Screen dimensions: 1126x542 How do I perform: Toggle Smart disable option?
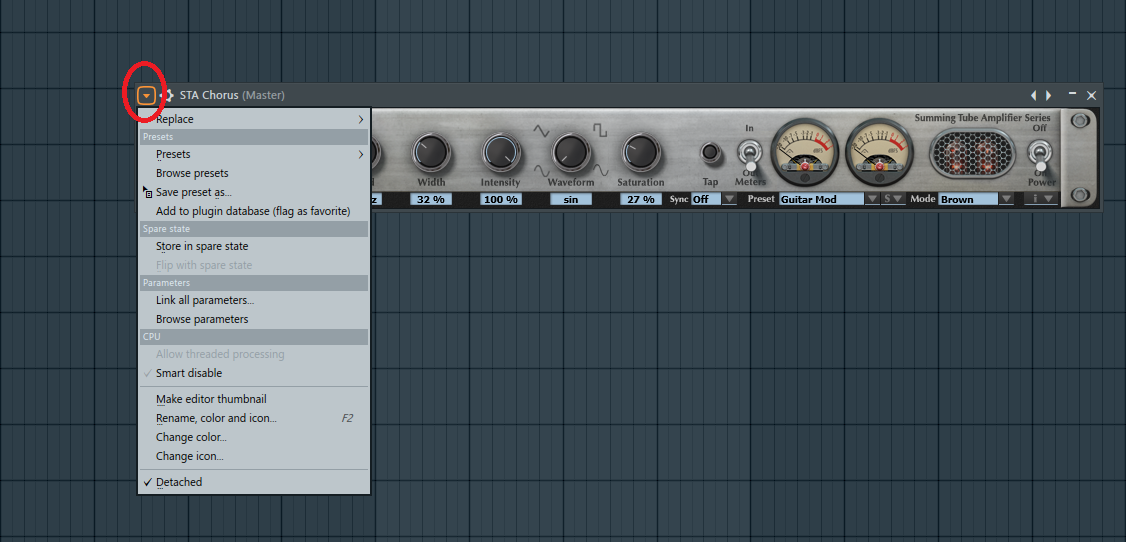coord(254,373)
